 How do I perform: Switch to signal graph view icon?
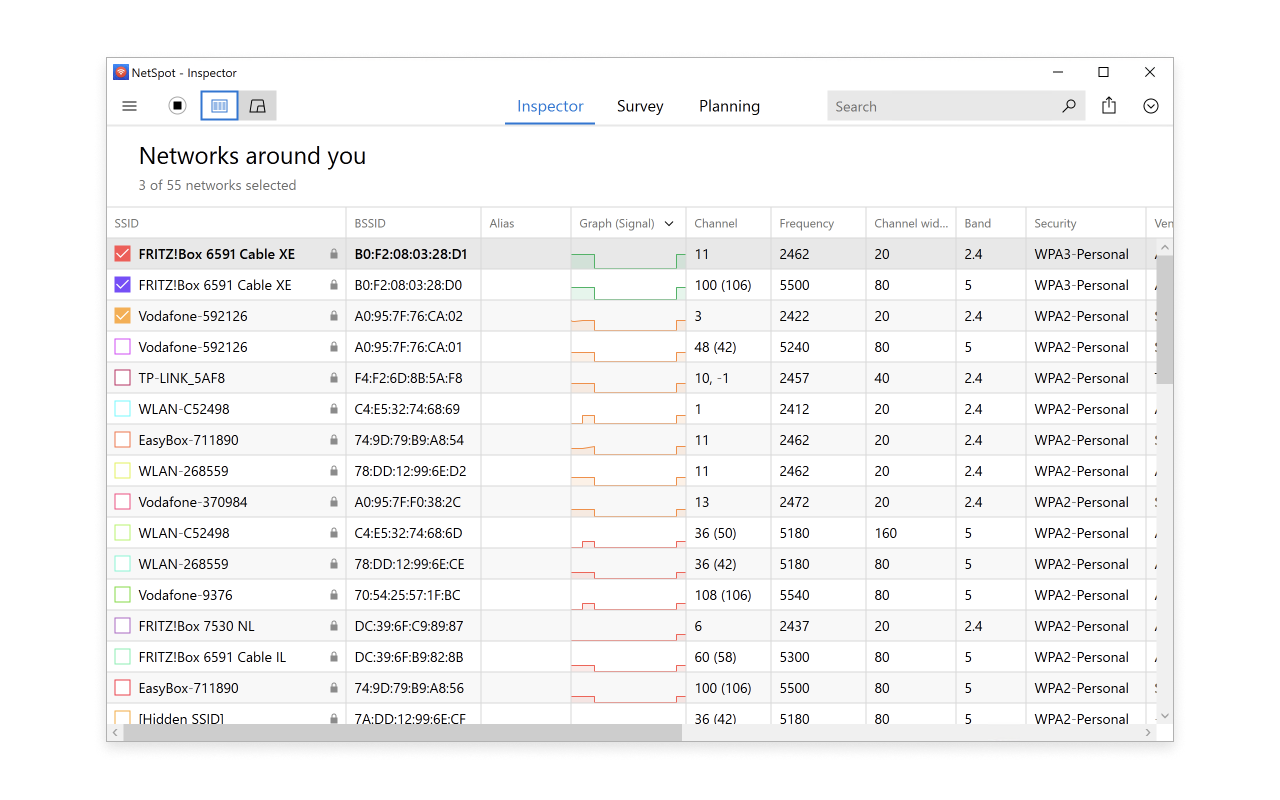(x=257, y=106)
